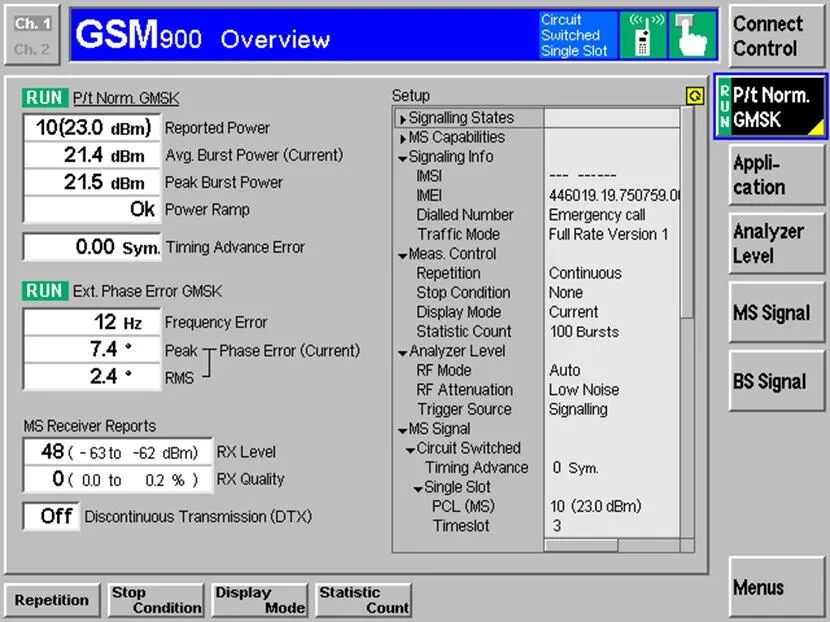This screenshot has width=830, height=622.
Task: Click the Circuit Switched Single Slot status
Action: (x=578, y=35)
